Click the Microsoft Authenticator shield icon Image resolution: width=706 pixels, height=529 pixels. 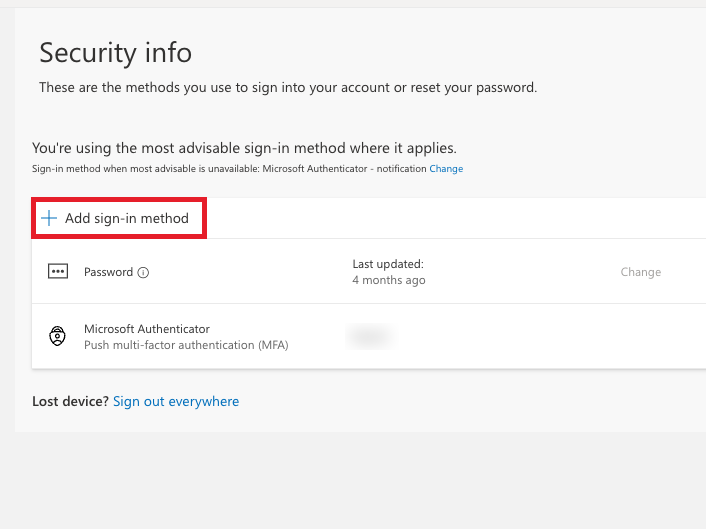(58, 336)
